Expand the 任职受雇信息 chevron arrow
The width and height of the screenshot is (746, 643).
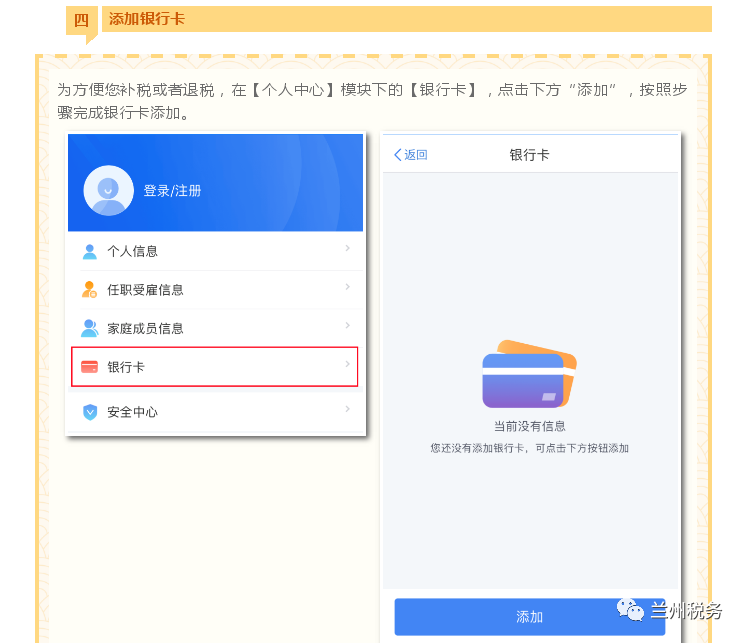[348, 287]
